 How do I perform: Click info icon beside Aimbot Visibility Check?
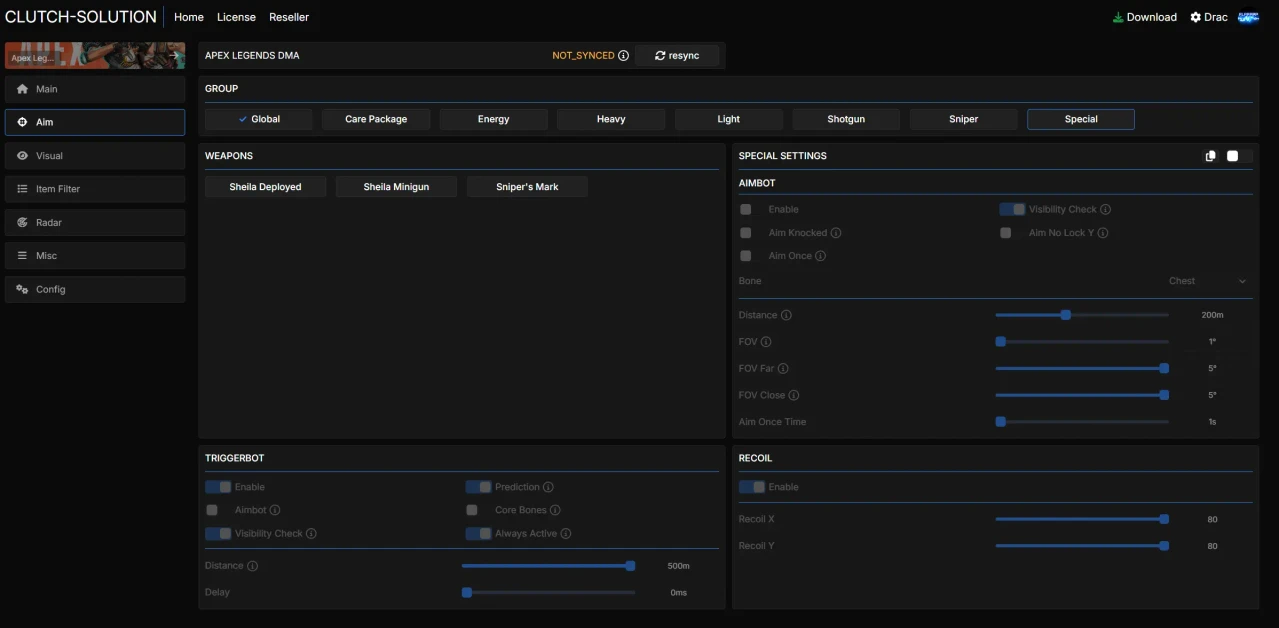pyautogui.click(x=1105, y=210)
